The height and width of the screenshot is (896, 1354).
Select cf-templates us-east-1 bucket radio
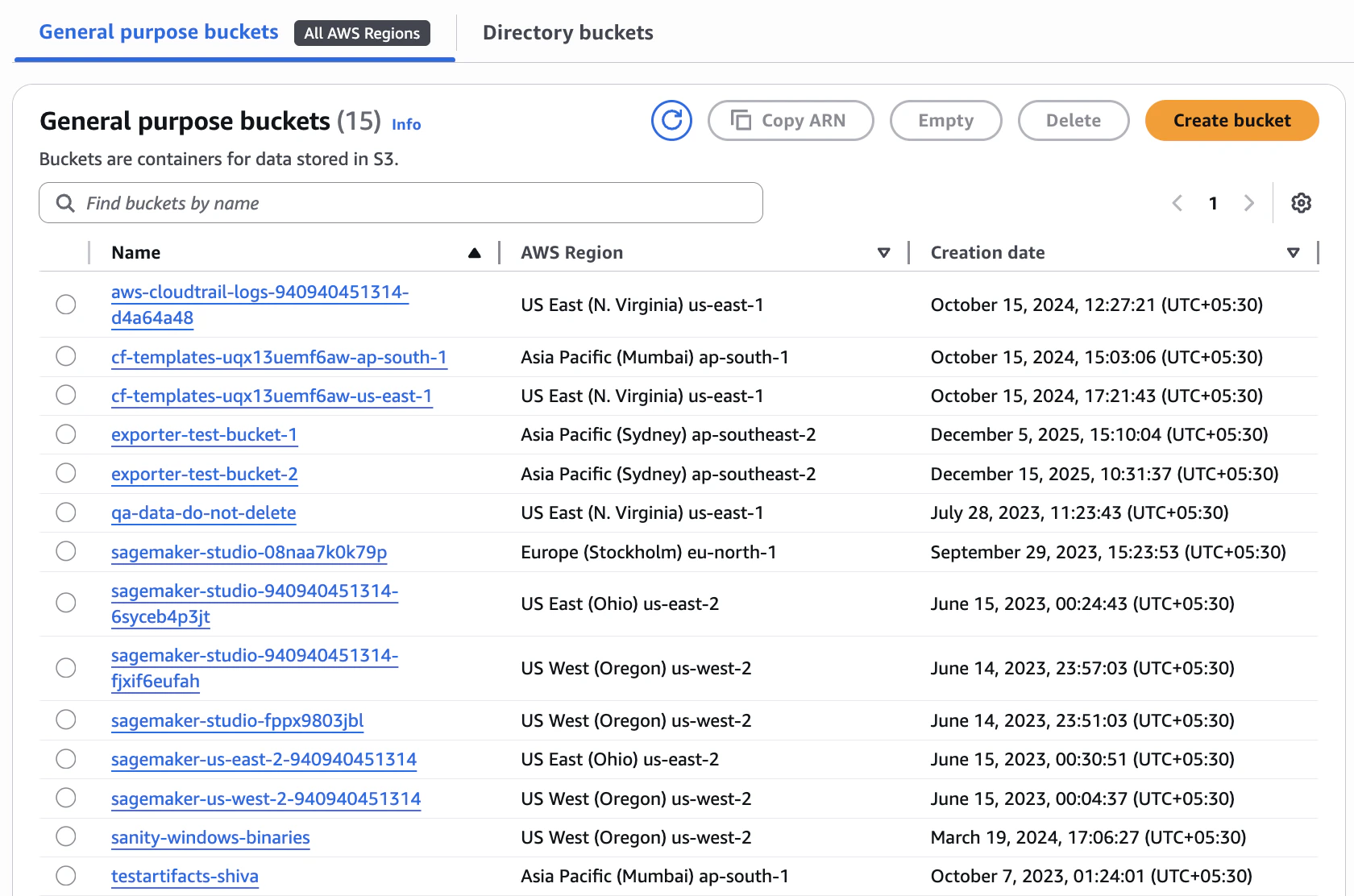coord(66,395)
